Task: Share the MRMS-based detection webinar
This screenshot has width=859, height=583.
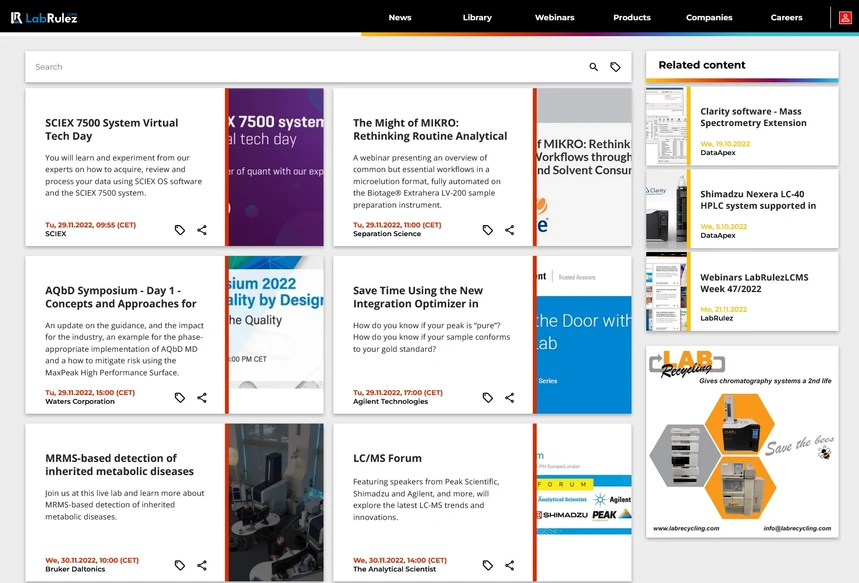Action: pyautogui.click(x=202, y=565)
